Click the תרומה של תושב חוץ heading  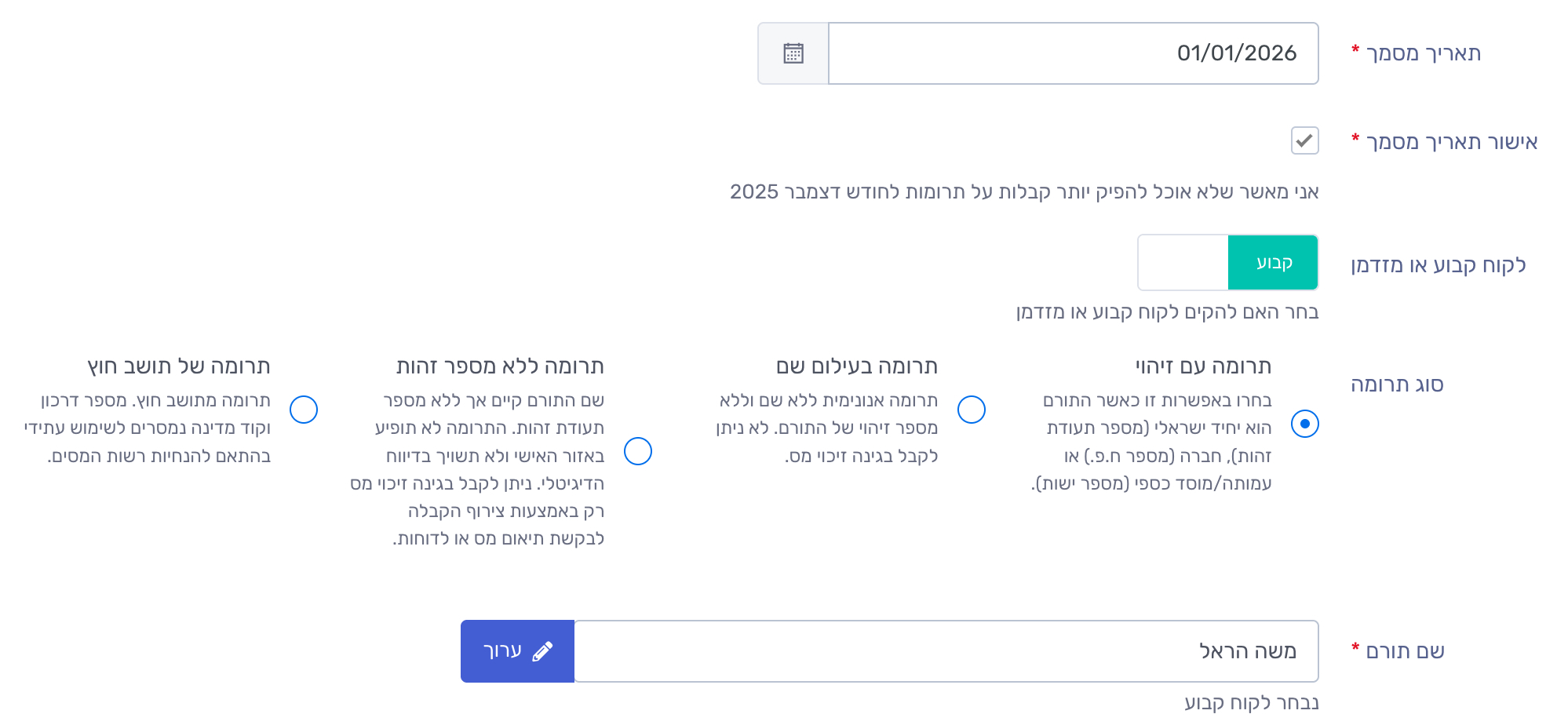pyautogui.click(x=179, y=366)
